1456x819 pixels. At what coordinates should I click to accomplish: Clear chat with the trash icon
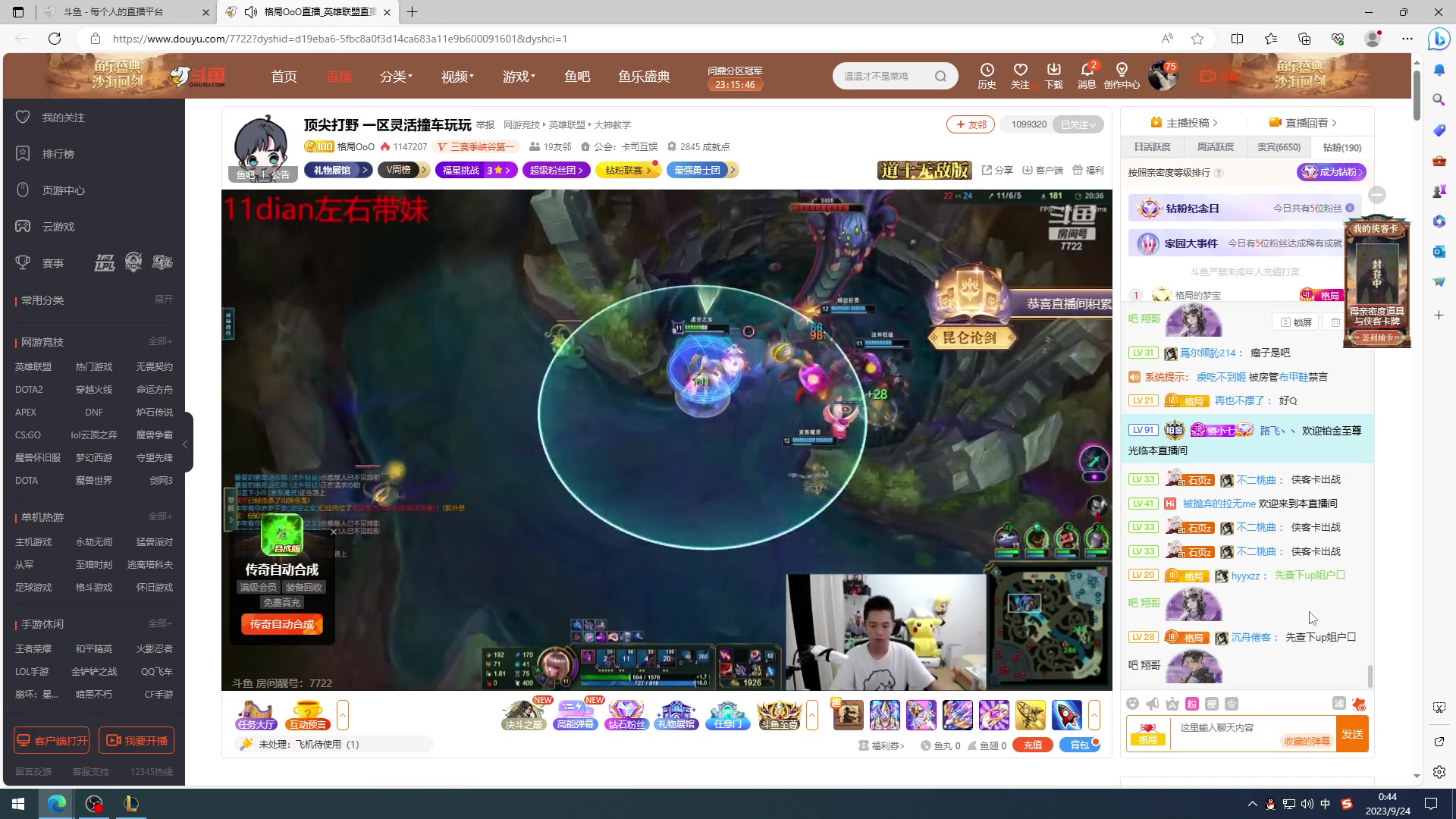[1335, 322]
